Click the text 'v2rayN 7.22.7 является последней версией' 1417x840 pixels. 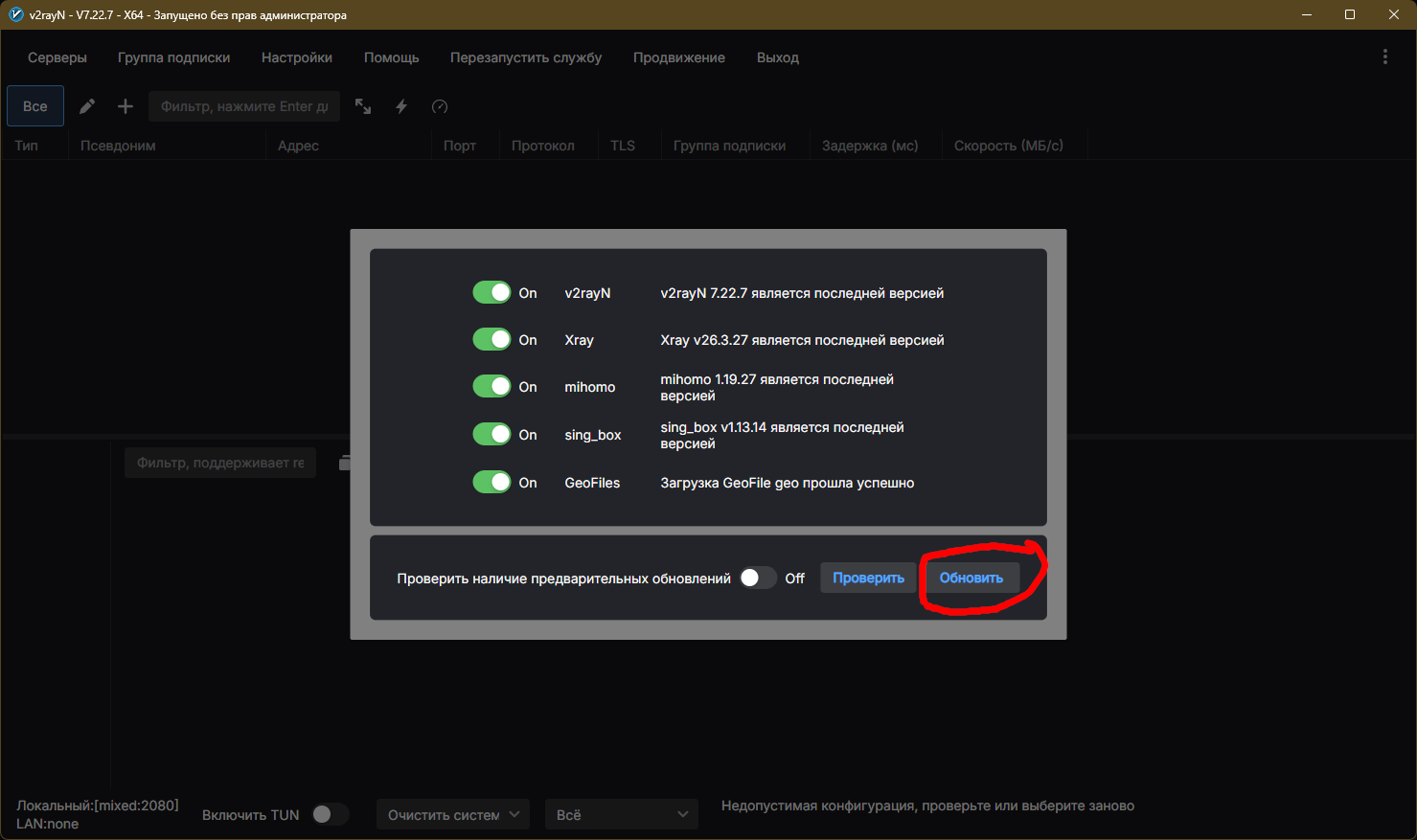point(802,293)
